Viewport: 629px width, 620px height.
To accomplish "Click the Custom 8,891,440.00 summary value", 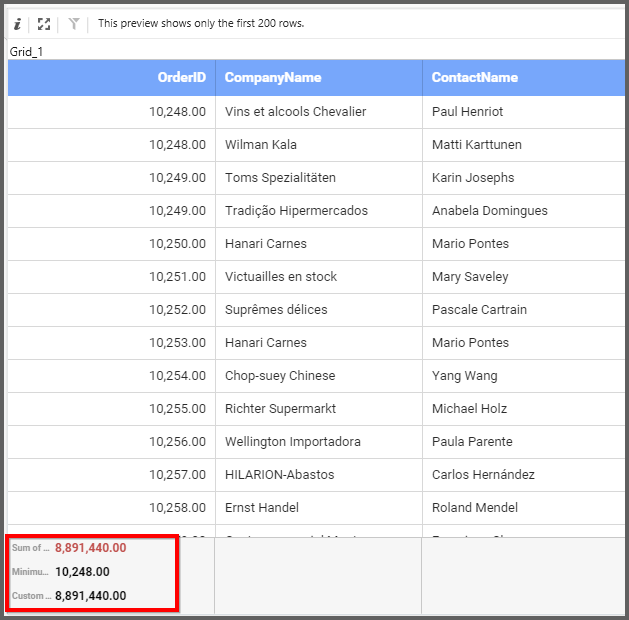I will point(90,596).
